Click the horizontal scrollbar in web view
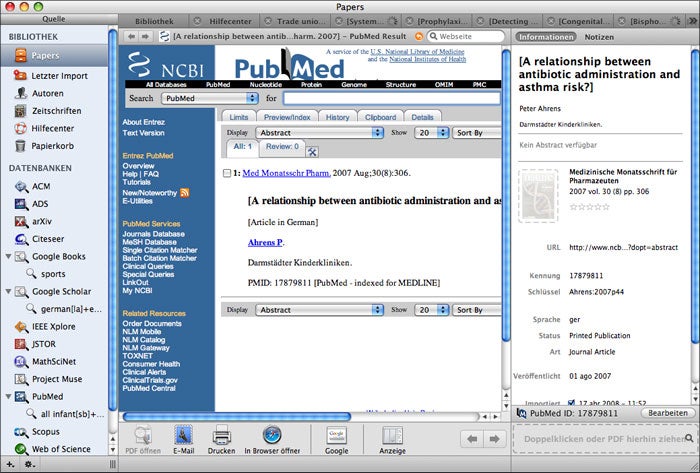 pyautogui.click(x=237, y=417)
